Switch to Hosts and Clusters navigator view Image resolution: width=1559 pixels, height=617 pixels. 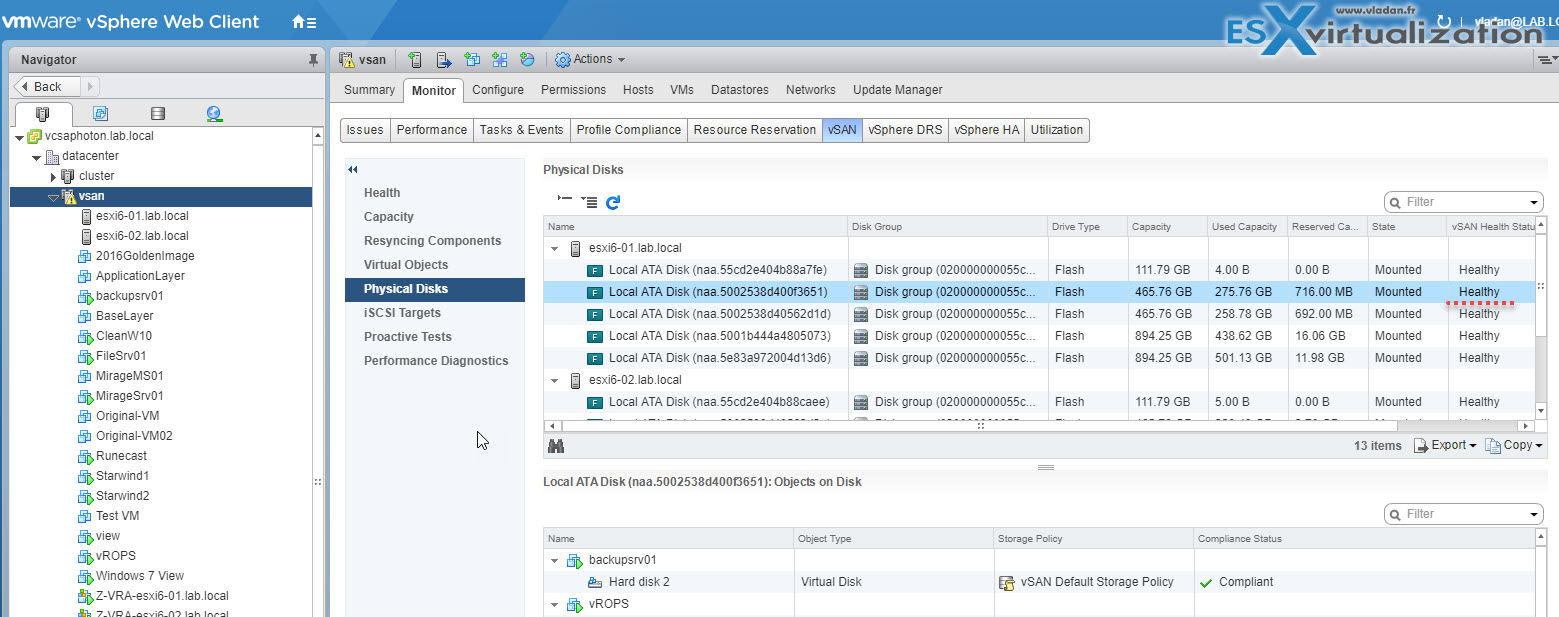click(x=43, y=114)
